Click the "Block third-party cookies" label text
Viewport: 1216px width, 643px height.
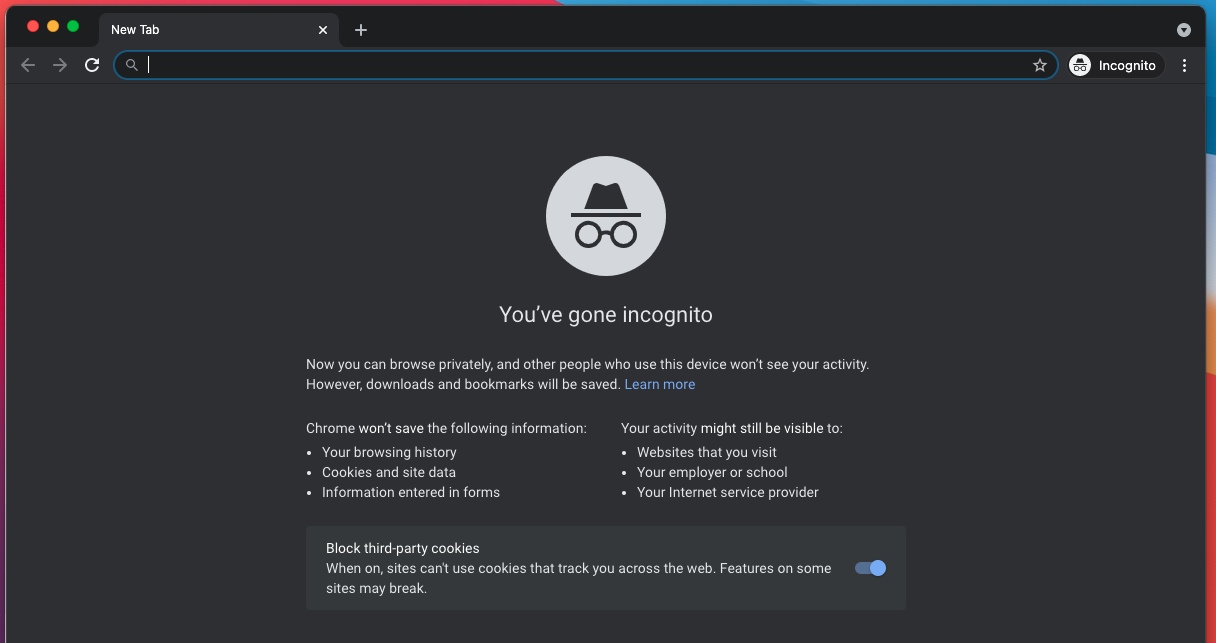point(402,548)
